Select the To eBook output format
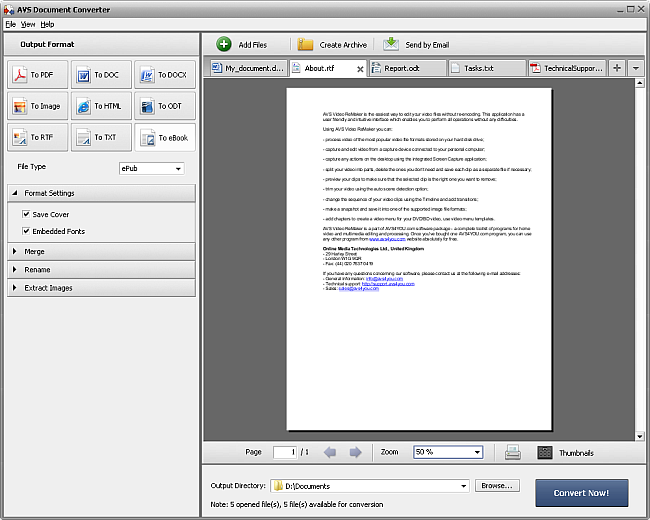650x520 pixels. [165, 137]
